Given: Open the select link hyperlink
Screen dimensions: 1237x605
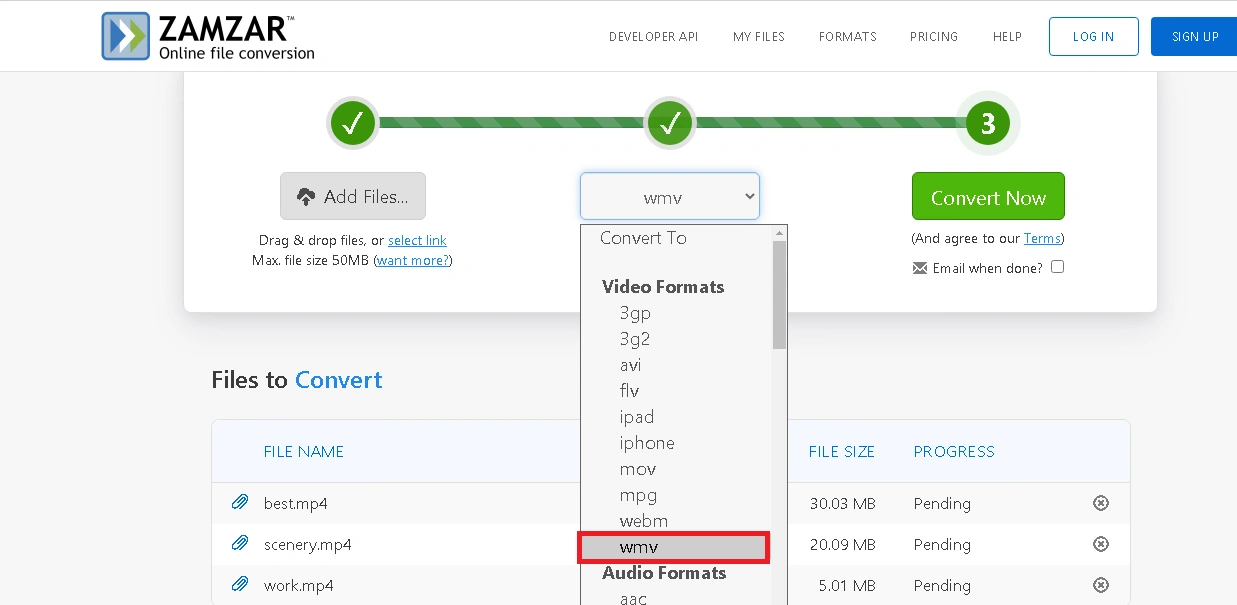Looking at the screenshot, I should coord(417,240).
